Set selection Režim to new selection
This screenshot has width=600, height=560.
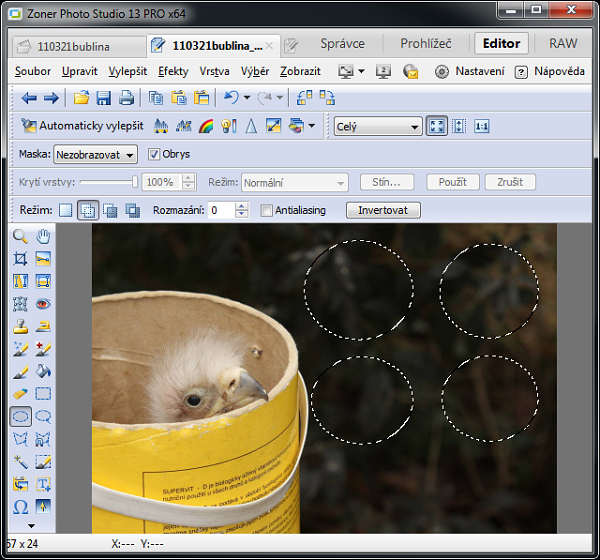point(66,211)
